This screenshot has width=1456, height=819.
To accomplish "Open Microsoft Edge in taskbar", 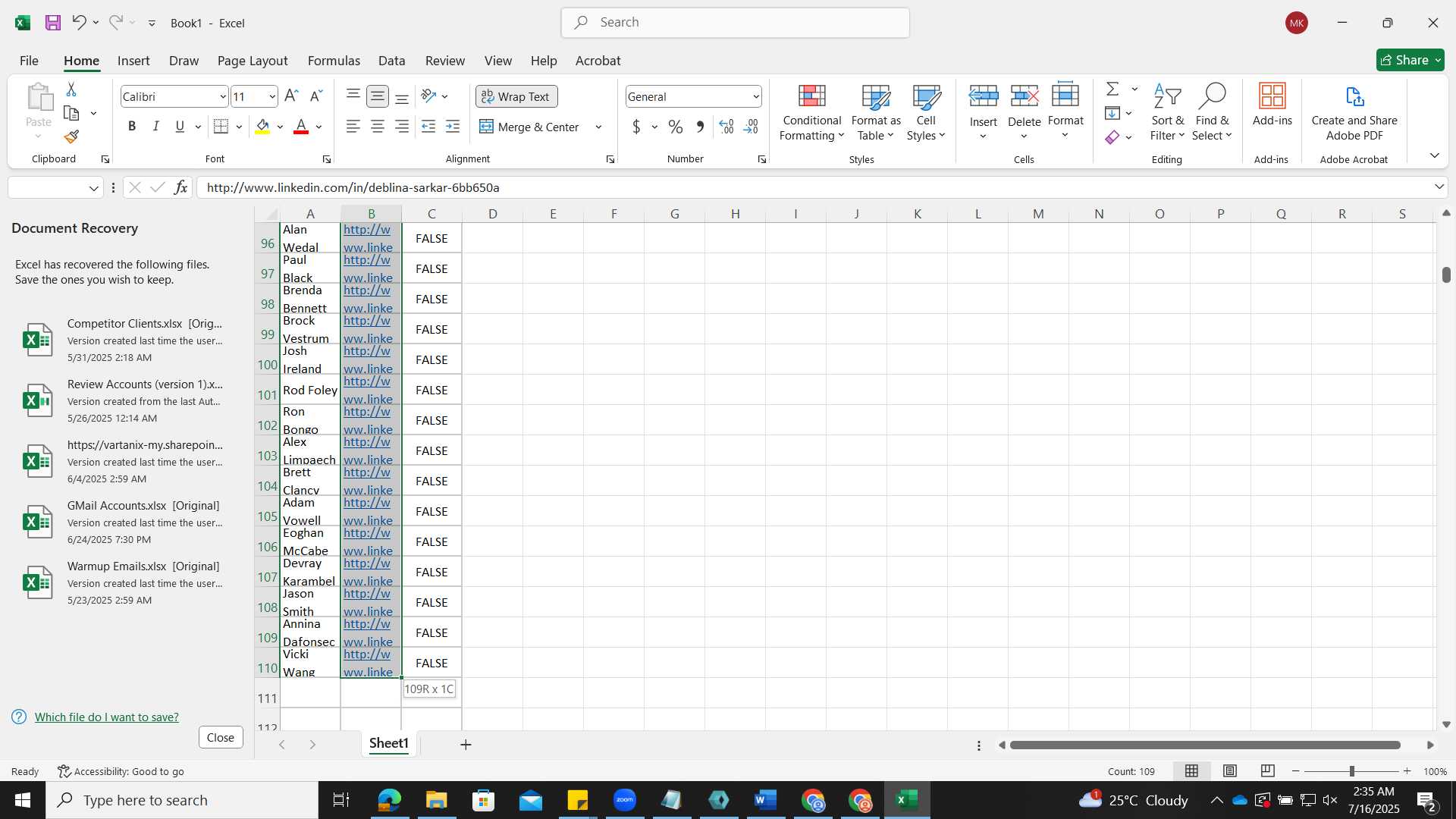I will pos(389,800).
